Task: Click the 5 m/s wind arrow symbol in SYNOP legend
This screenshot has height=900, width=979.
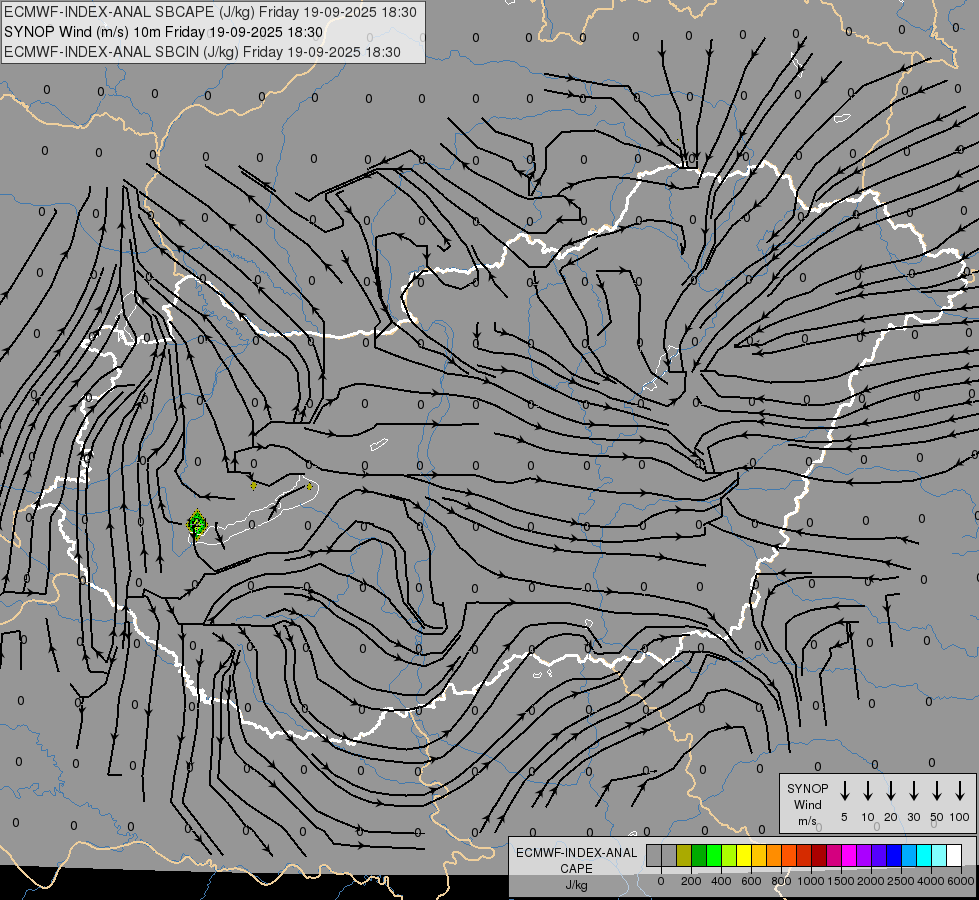Action: [844, 791]
